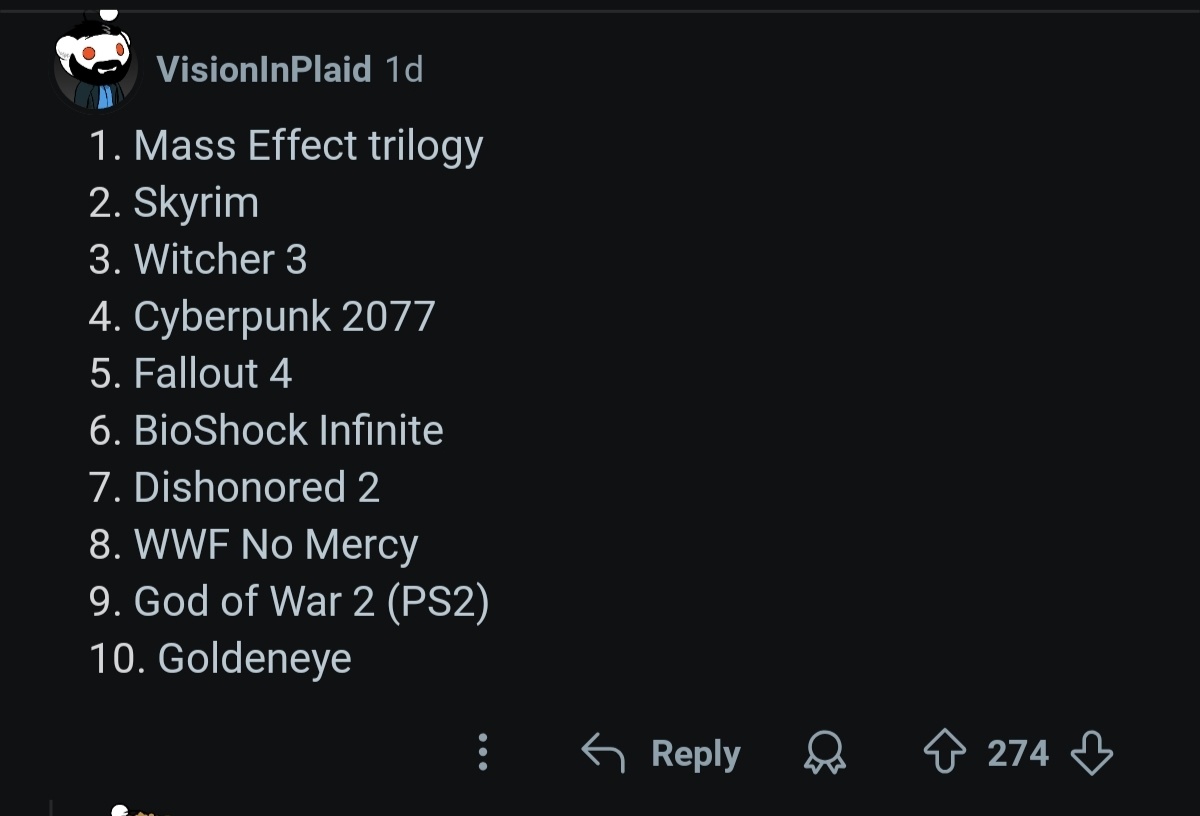Give an award to this comment
Image resolution: width=1200 pixels, height=816 pixels.
(825, 753)
